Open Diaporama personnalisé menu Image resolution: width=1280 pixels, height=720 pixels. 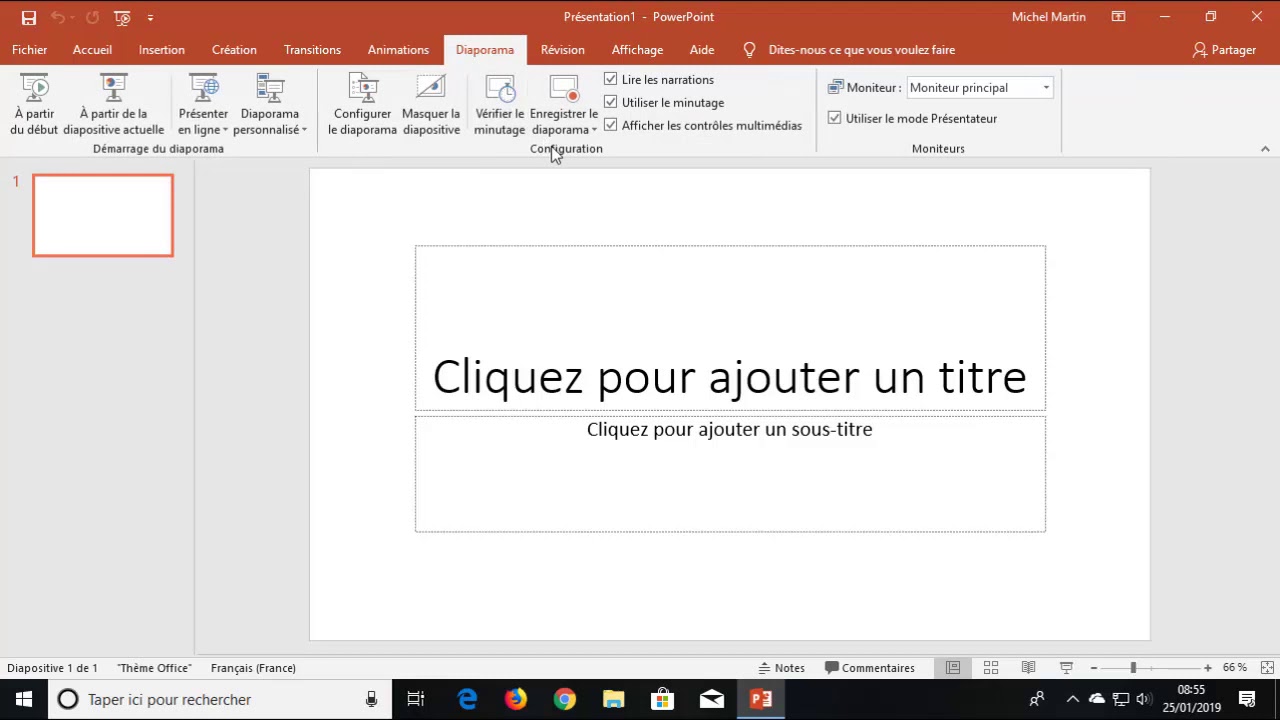pos(270,104)
